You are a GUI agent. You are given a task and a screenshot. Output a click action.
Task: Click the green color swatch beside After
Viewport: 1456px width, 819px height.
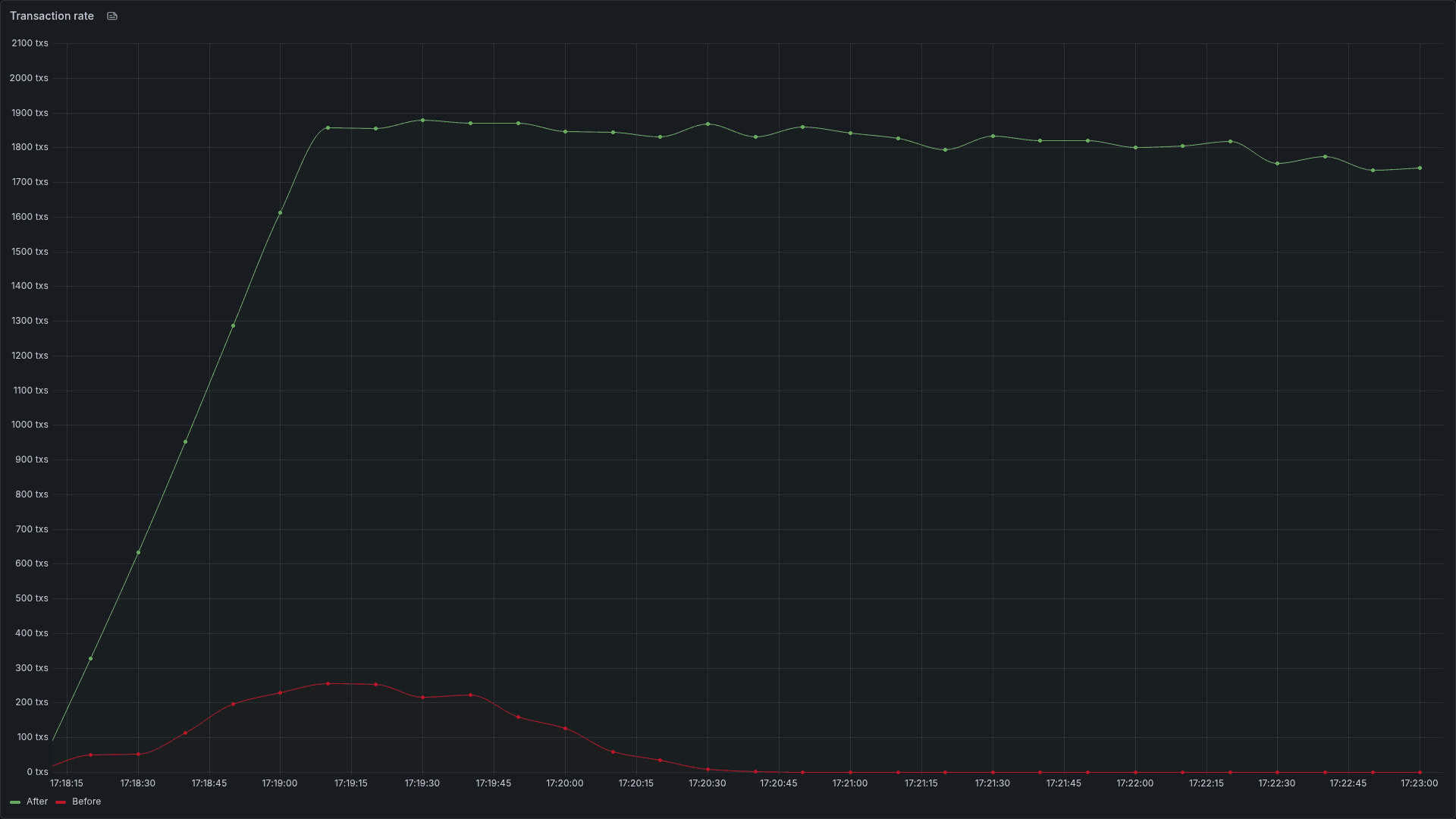click(17, 801)
